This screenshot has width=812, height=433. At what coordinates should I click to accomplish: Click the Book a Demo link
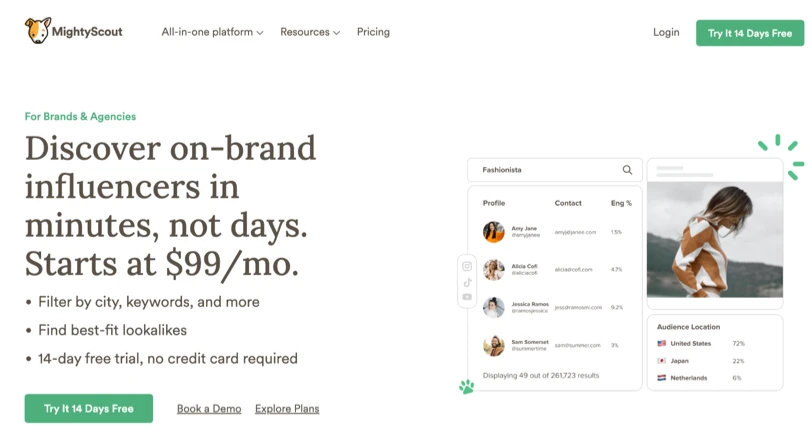(x=209, y=409)
